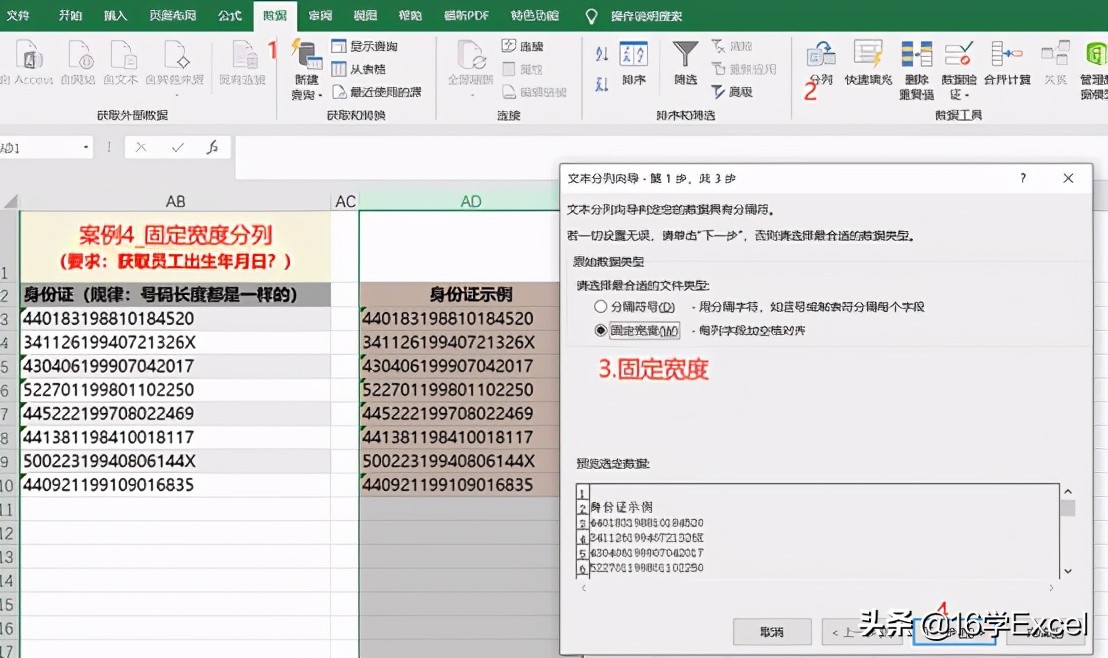This screenshot has width=1108, height=658.
Task: Switch to the 开始 Home tab
Action: click(x=70, y=15)
